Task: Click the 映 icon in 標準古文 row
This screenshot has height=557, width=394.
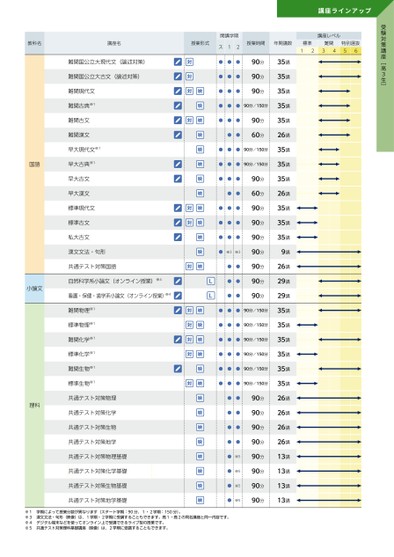Action: pos(200,222)
